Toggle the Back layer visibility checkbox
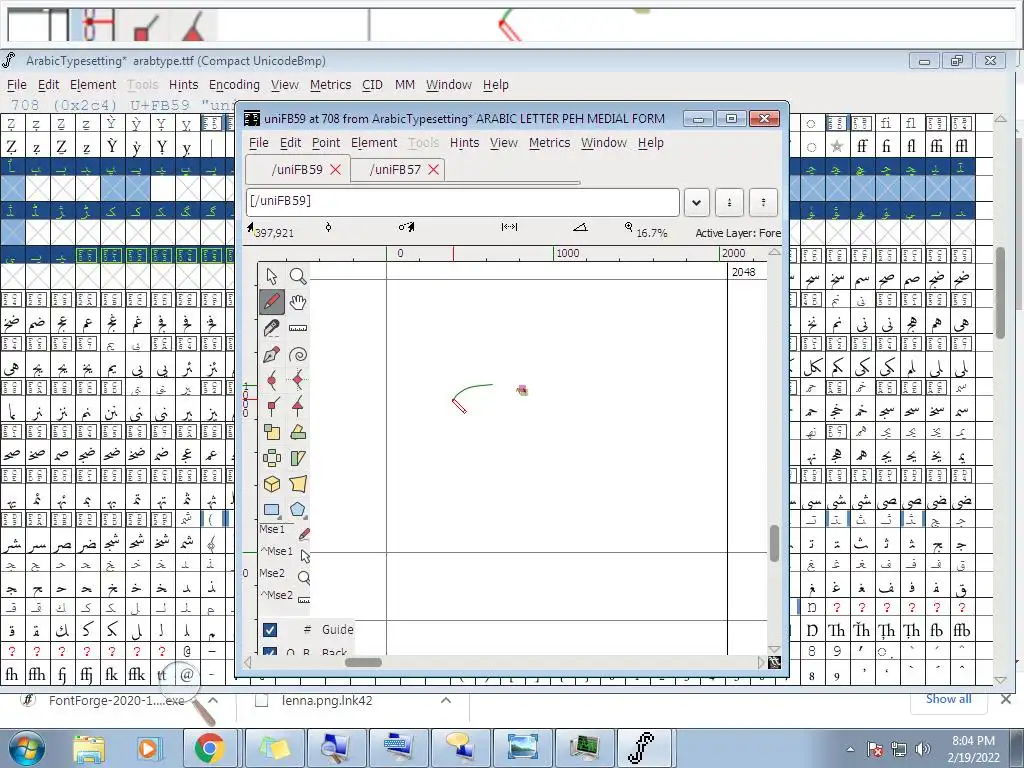 point(269,651)
